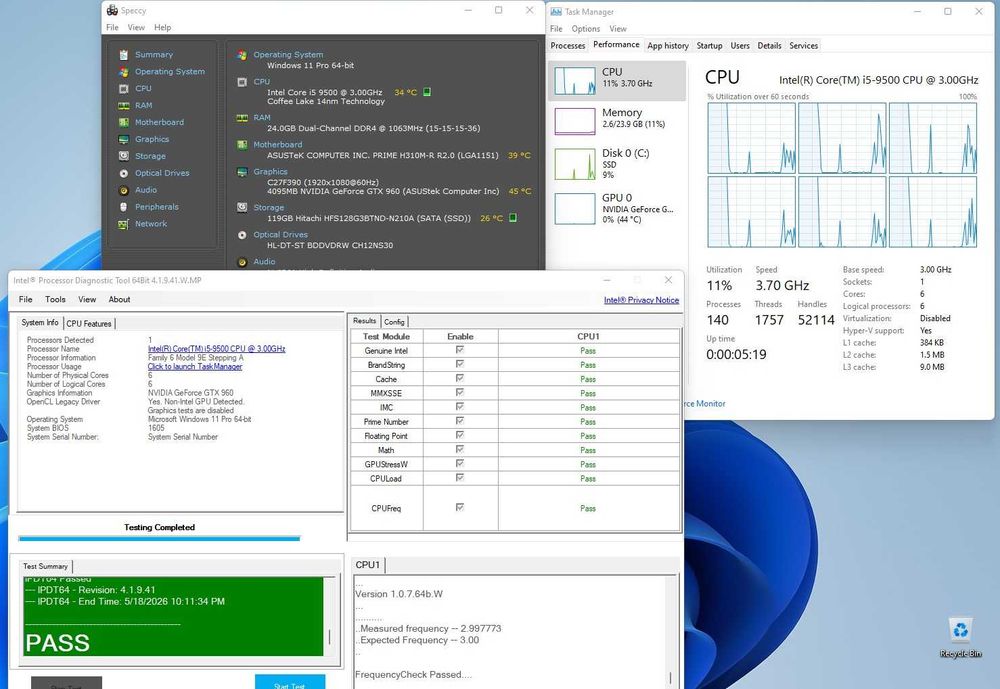Open Resource Monitor link in Task Manager
The width and height of the screenshot is (1000, 689).
pos(704,403)
